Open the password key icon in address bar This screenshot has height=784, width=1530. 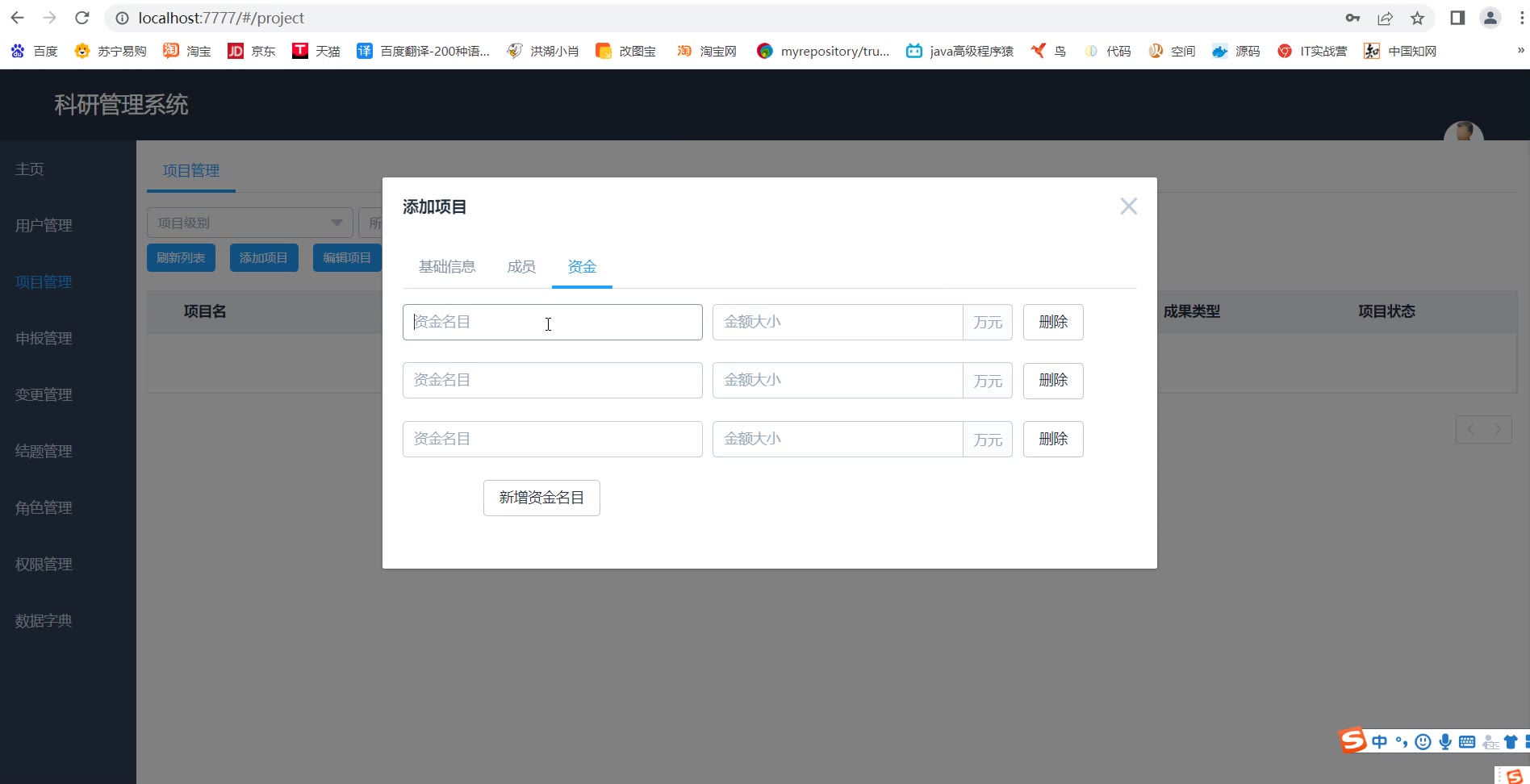pyautogui.click(x=1352, y=18)
